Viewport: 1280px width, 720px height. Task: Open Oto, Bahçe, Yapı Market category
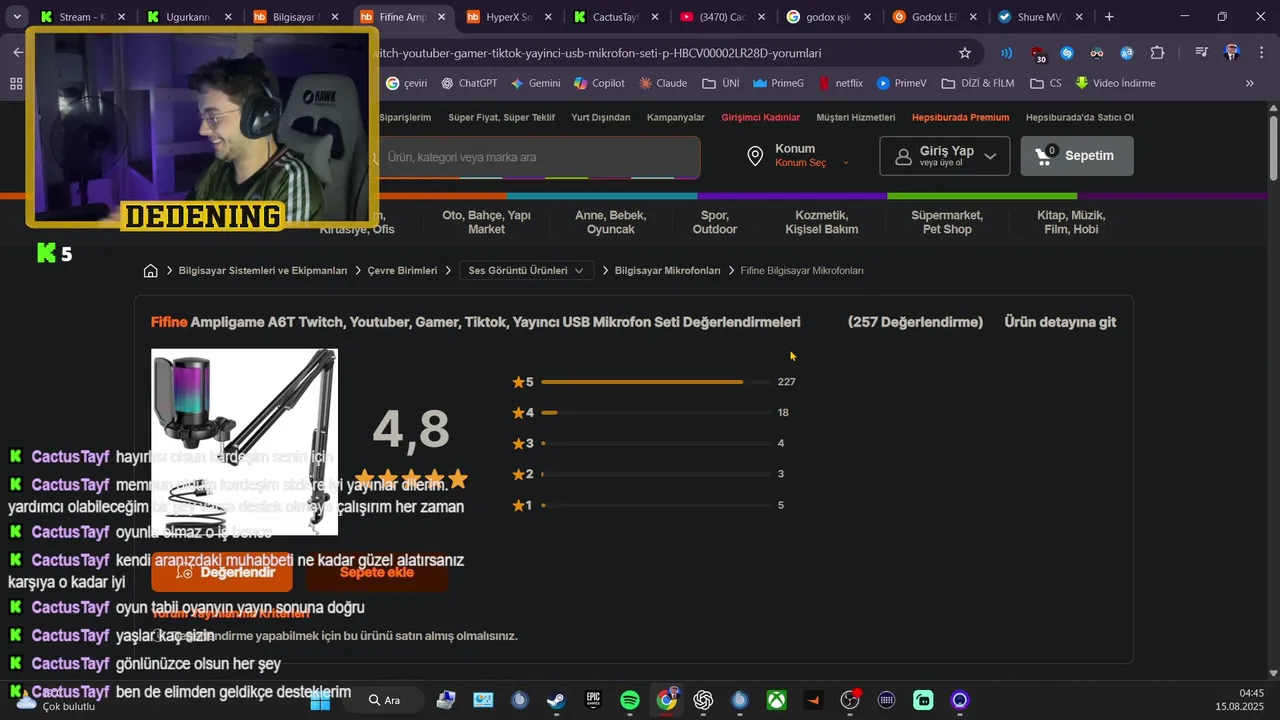487,222
